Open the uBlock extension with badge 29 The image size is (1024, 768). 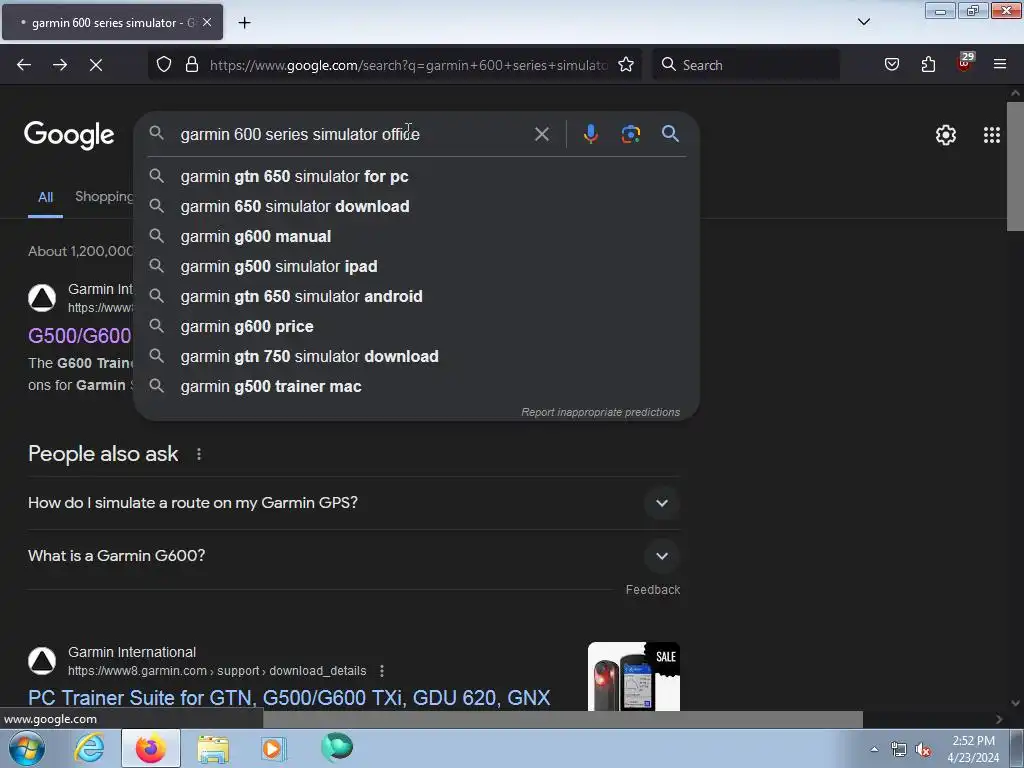tap(965, 63)
